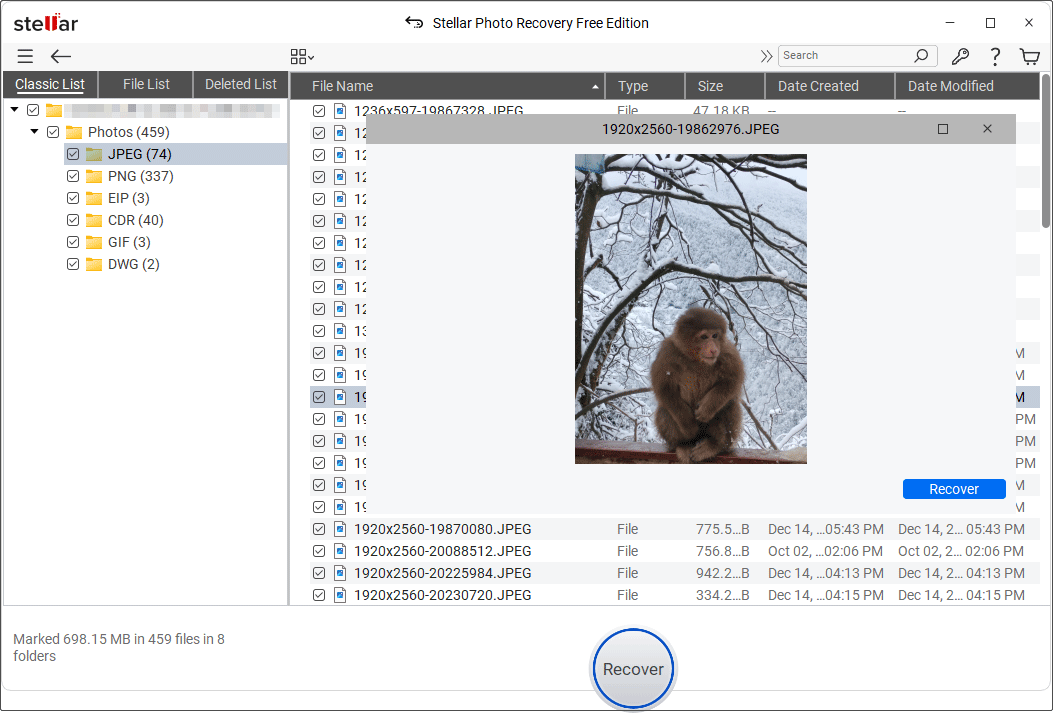This screenshot has width=1055, height=713.
Task: Click the 775.5...B size cell
Action: coord(723,529)
